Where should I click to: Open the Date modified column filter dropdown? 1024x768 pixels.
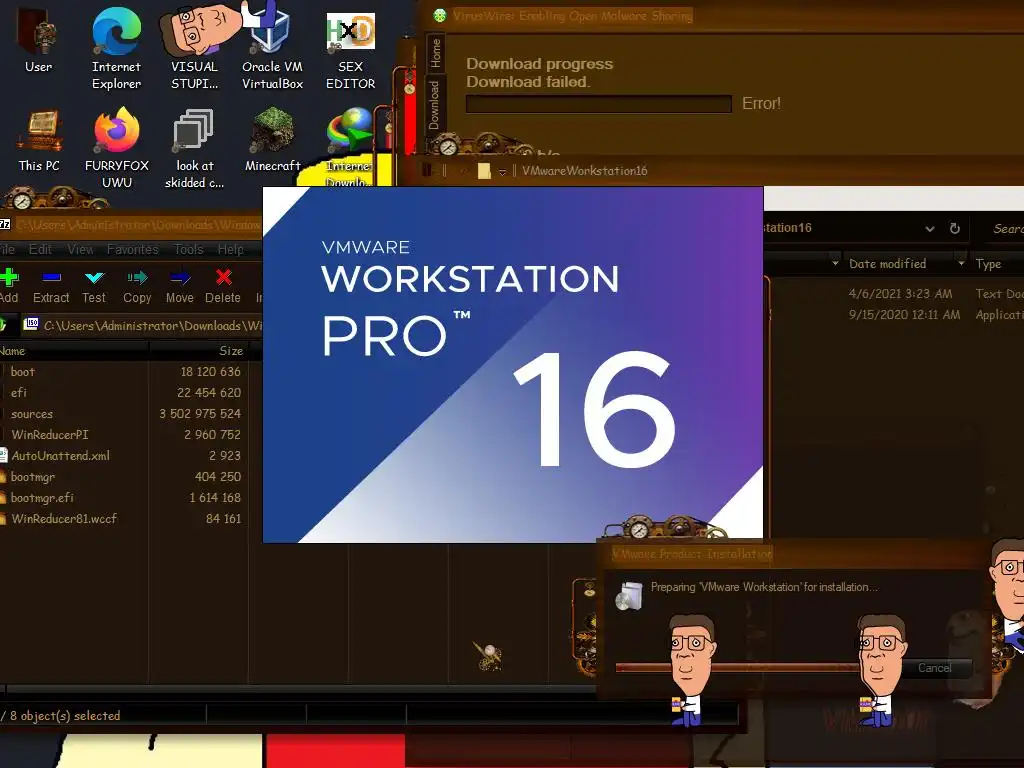pyautogui.click(x=961, y=264)
